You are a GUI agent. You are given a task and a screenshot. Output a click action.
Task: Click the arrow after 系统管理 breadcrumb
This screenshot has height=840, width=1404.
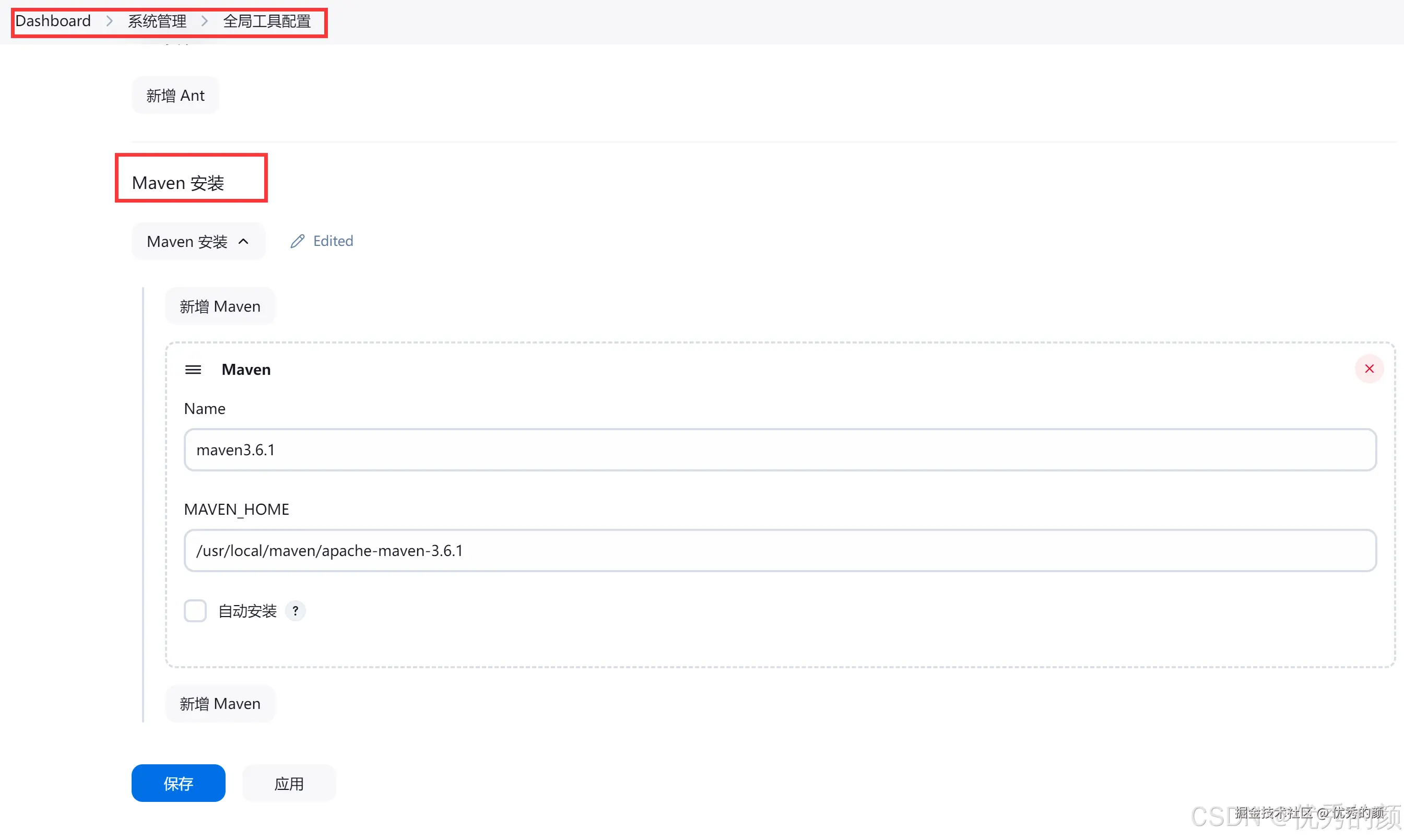(x=204, y=21)
